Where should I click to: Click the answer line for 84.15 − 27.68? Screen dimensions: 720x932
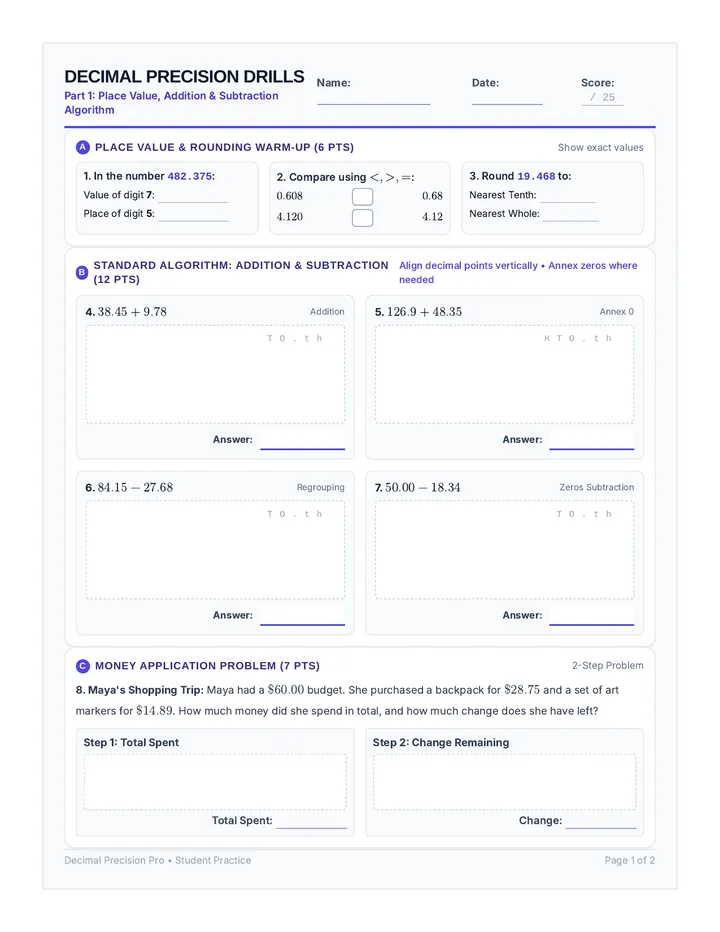303,616
